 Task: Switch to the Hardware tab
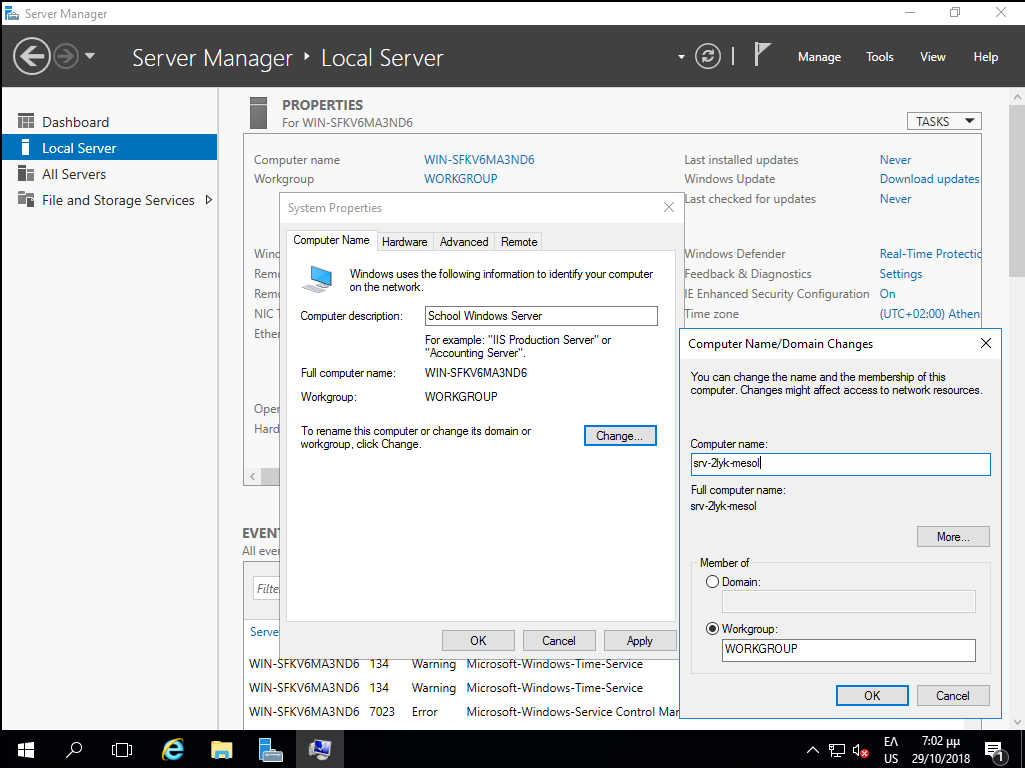(404, 242)
